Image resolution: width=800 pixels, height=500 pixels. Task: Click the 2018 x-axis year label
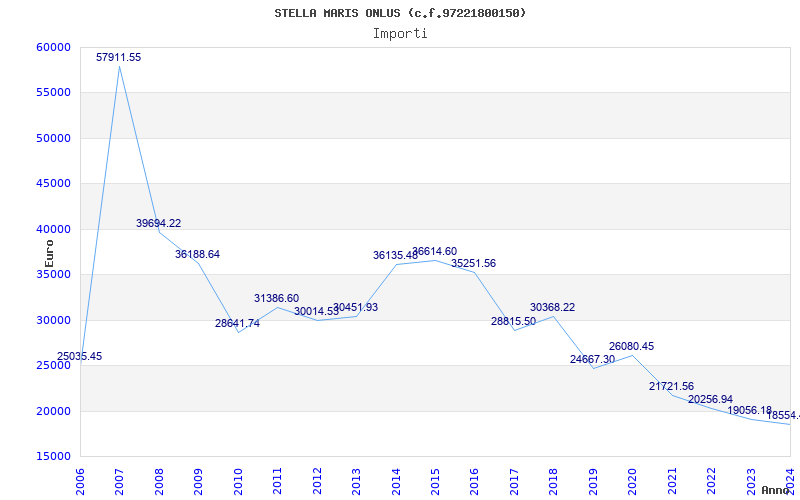553,481
